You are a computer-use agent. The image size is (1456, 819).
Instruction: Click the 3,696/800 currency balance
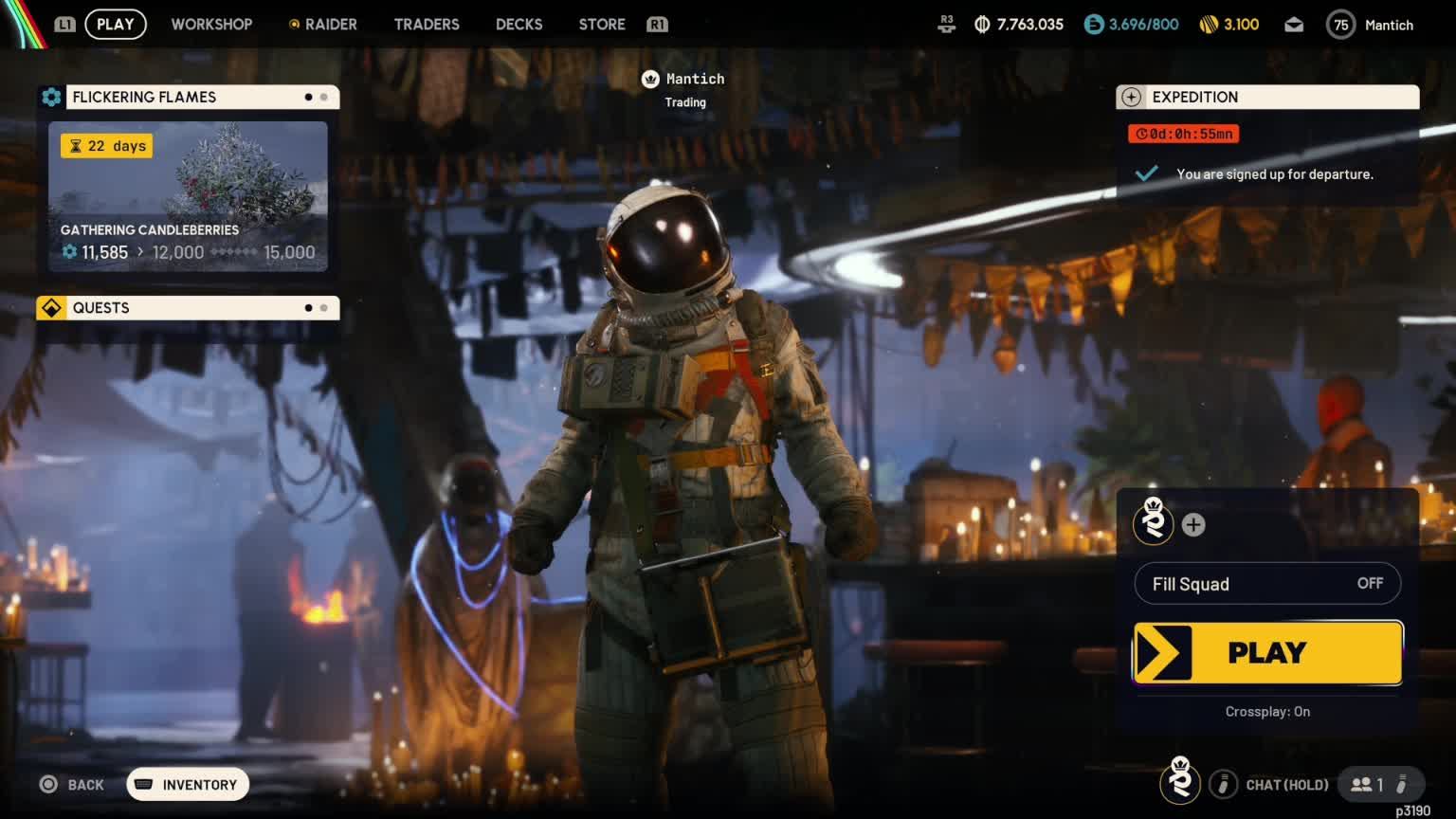click(1143, 25)
